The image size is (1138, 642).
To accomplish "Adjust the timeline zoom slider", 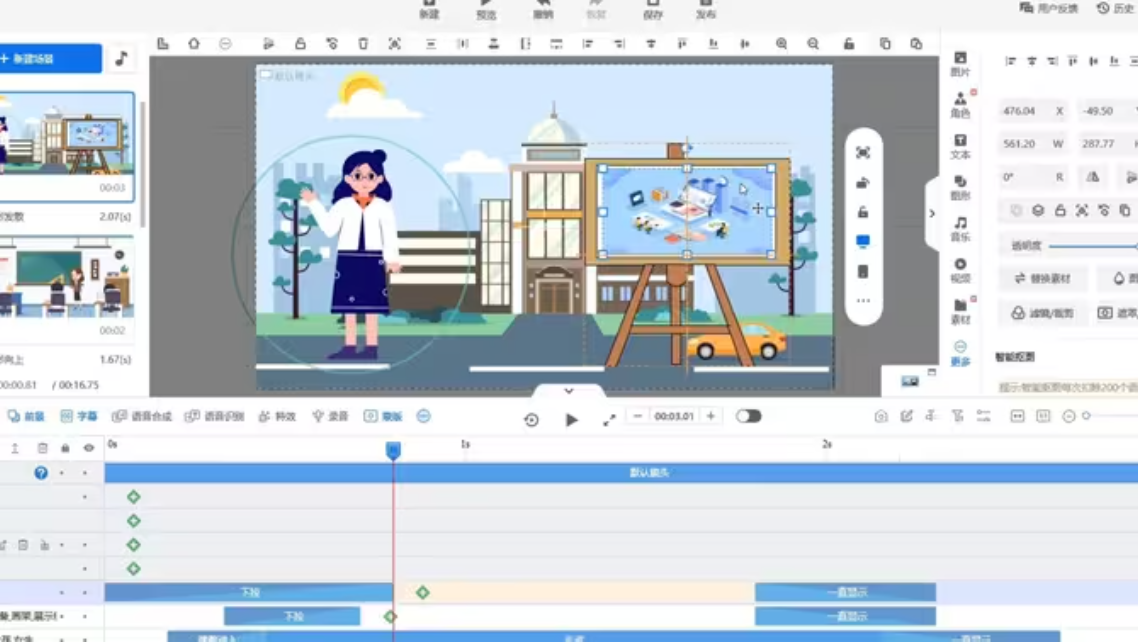I will (1110, 416).
